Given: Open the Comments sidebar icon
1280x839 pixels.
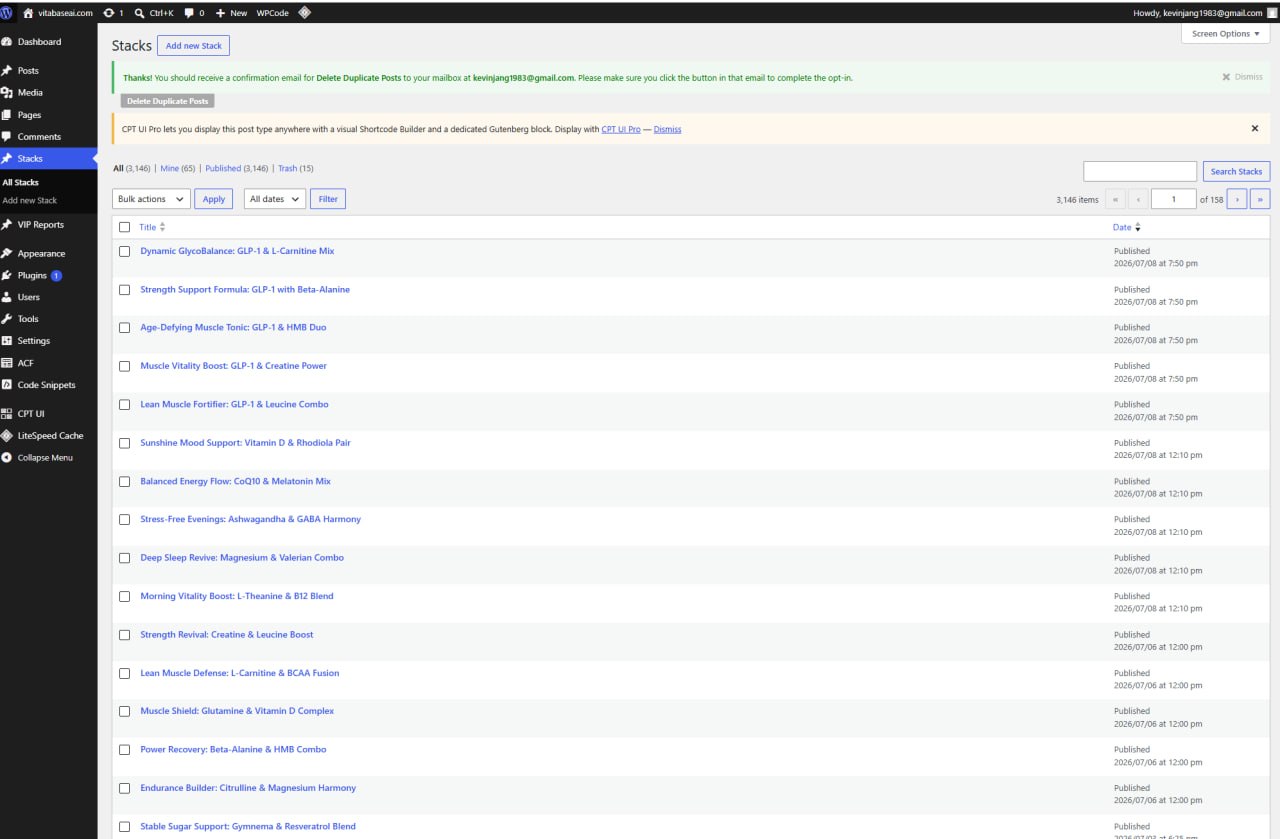Looking at the screenshot, I should coord(7,137).
